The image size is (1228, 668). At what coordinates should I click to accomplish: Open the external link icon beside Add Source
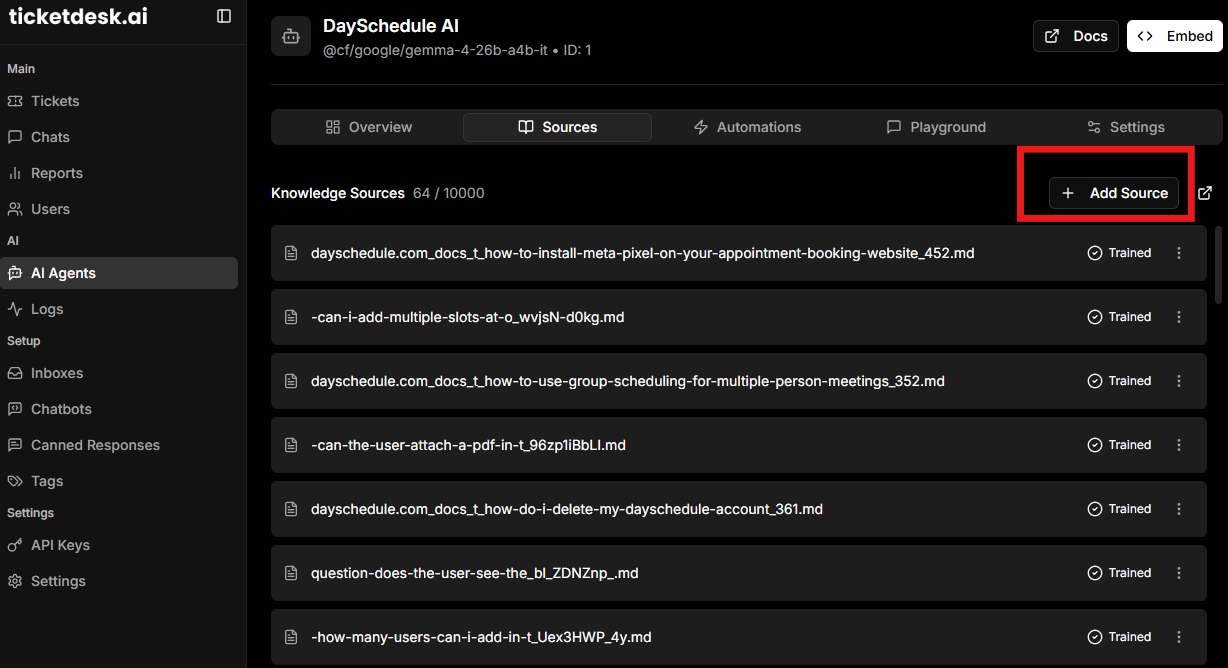click(1205, 193)
